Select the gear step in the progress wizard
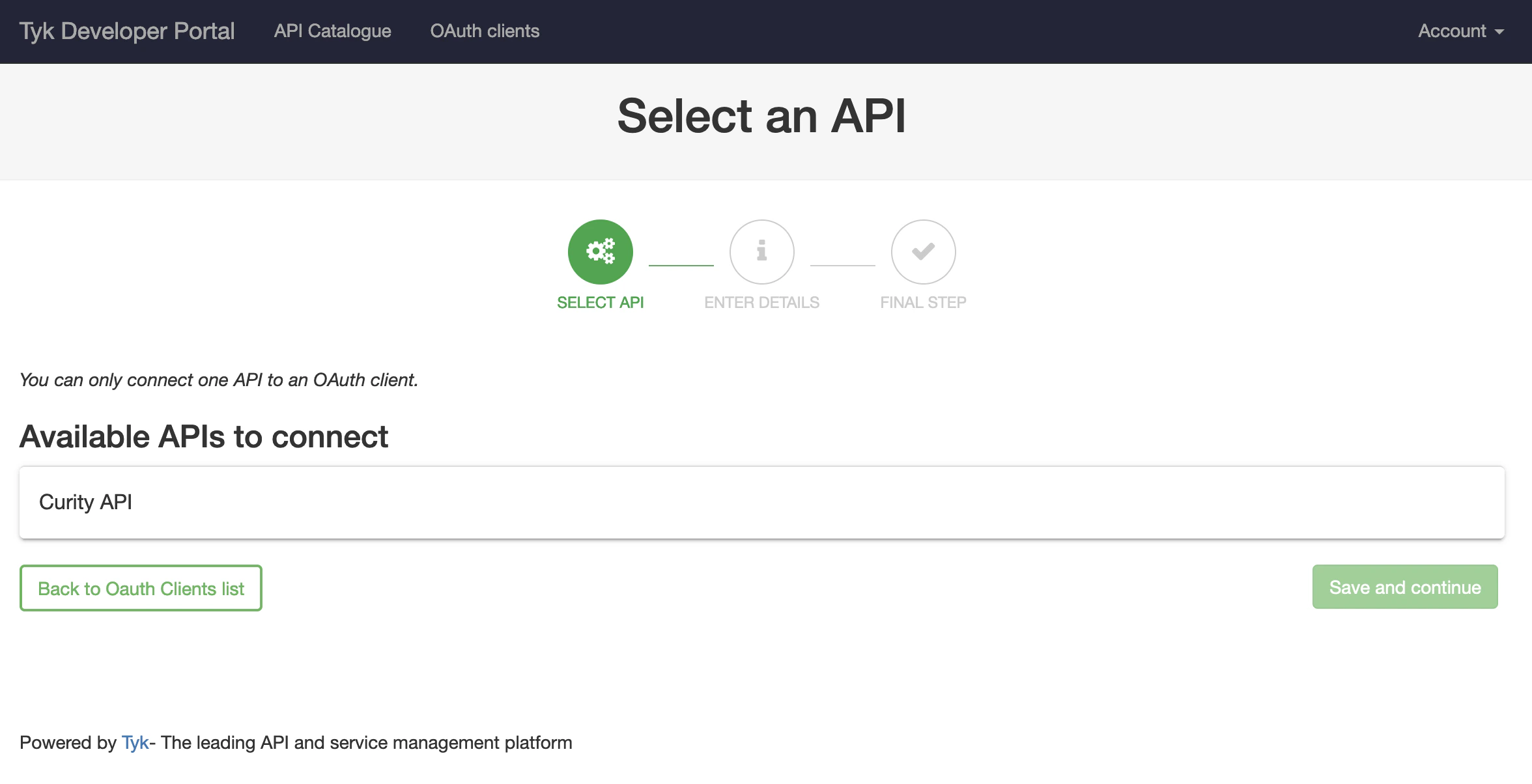The width and height of the screenshot is (1532, 784). 600,252
